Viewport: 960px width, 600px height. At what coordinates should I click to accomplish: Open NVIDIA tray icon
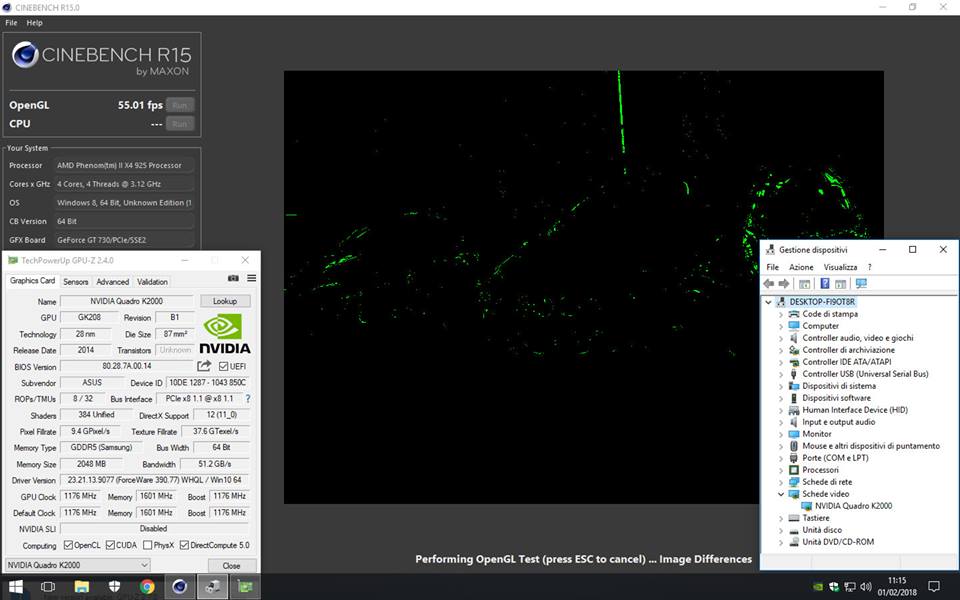818,587
